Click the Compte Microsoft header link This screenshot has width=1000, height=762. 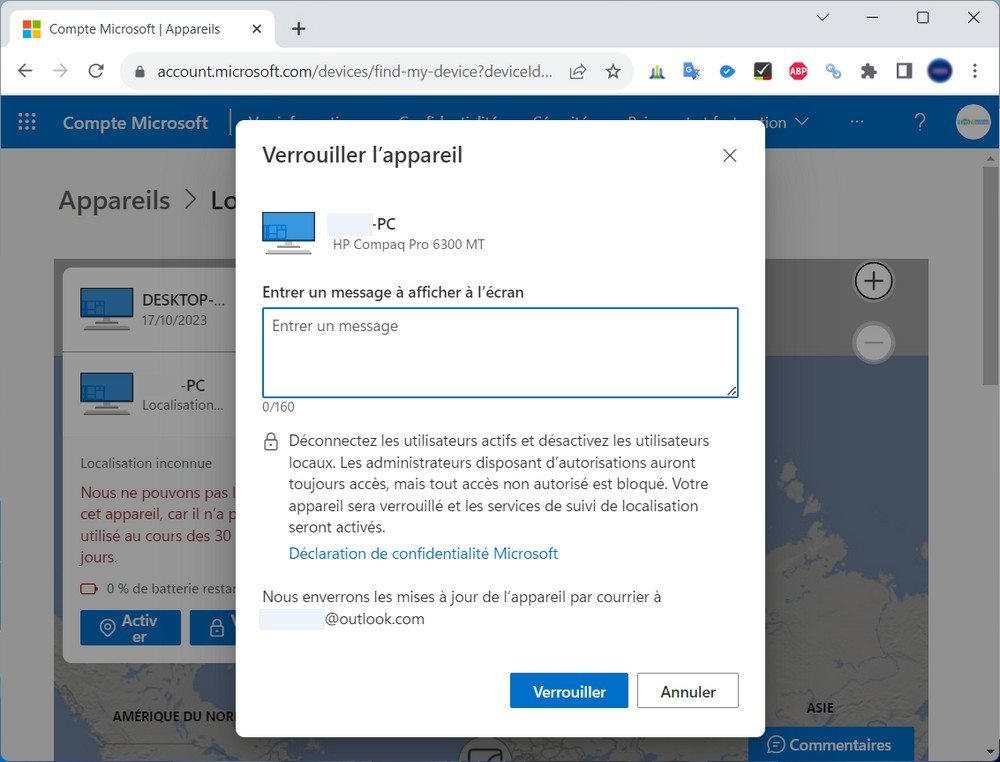[135, 122]
